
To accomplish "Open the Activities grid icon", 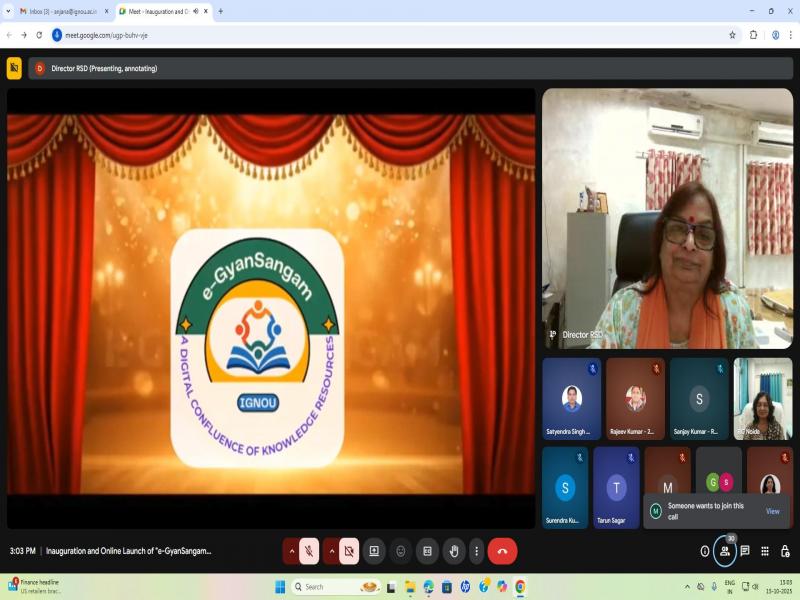I will (765, 551).
